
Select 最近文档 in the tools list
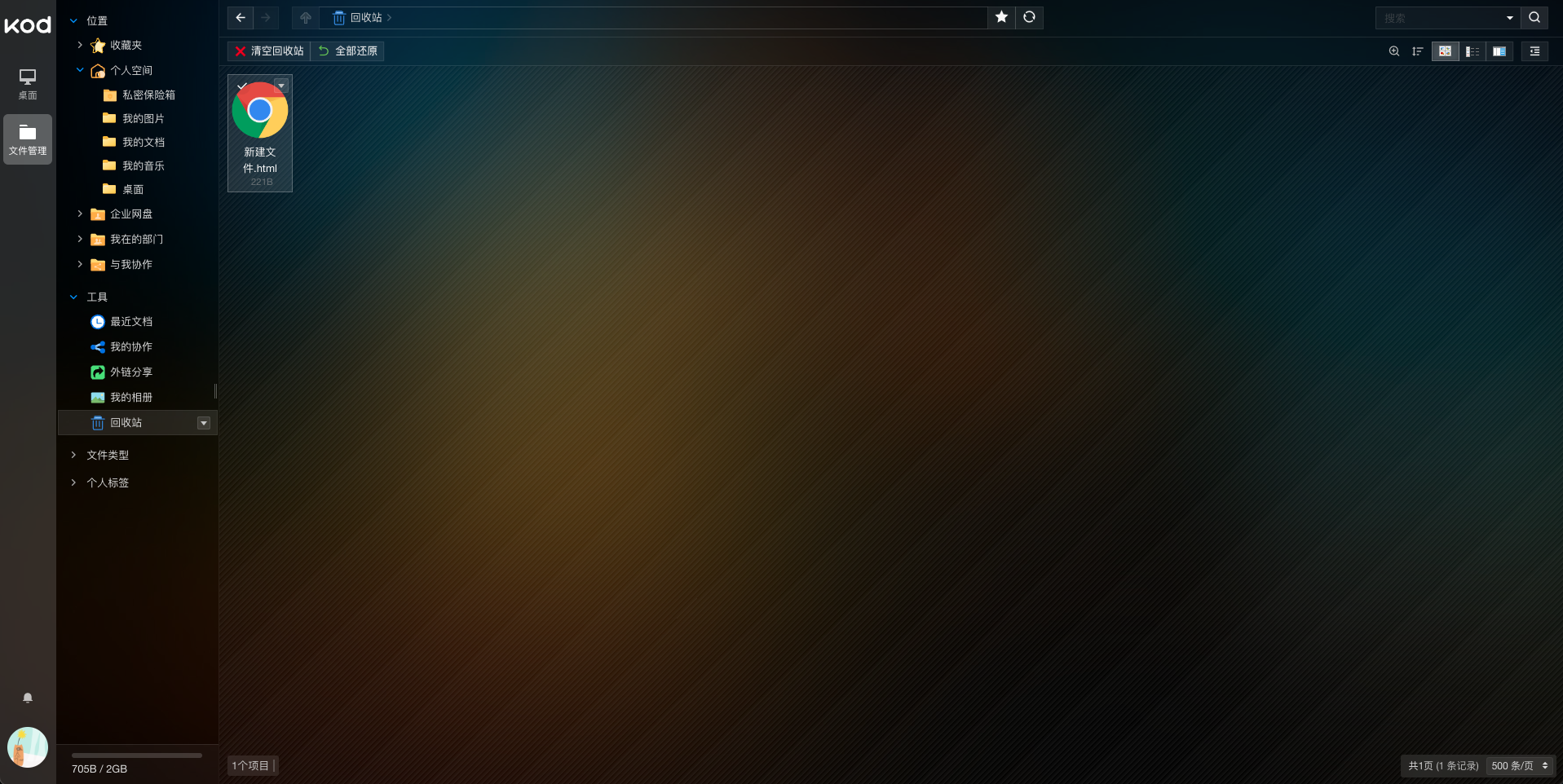point(130,321)
